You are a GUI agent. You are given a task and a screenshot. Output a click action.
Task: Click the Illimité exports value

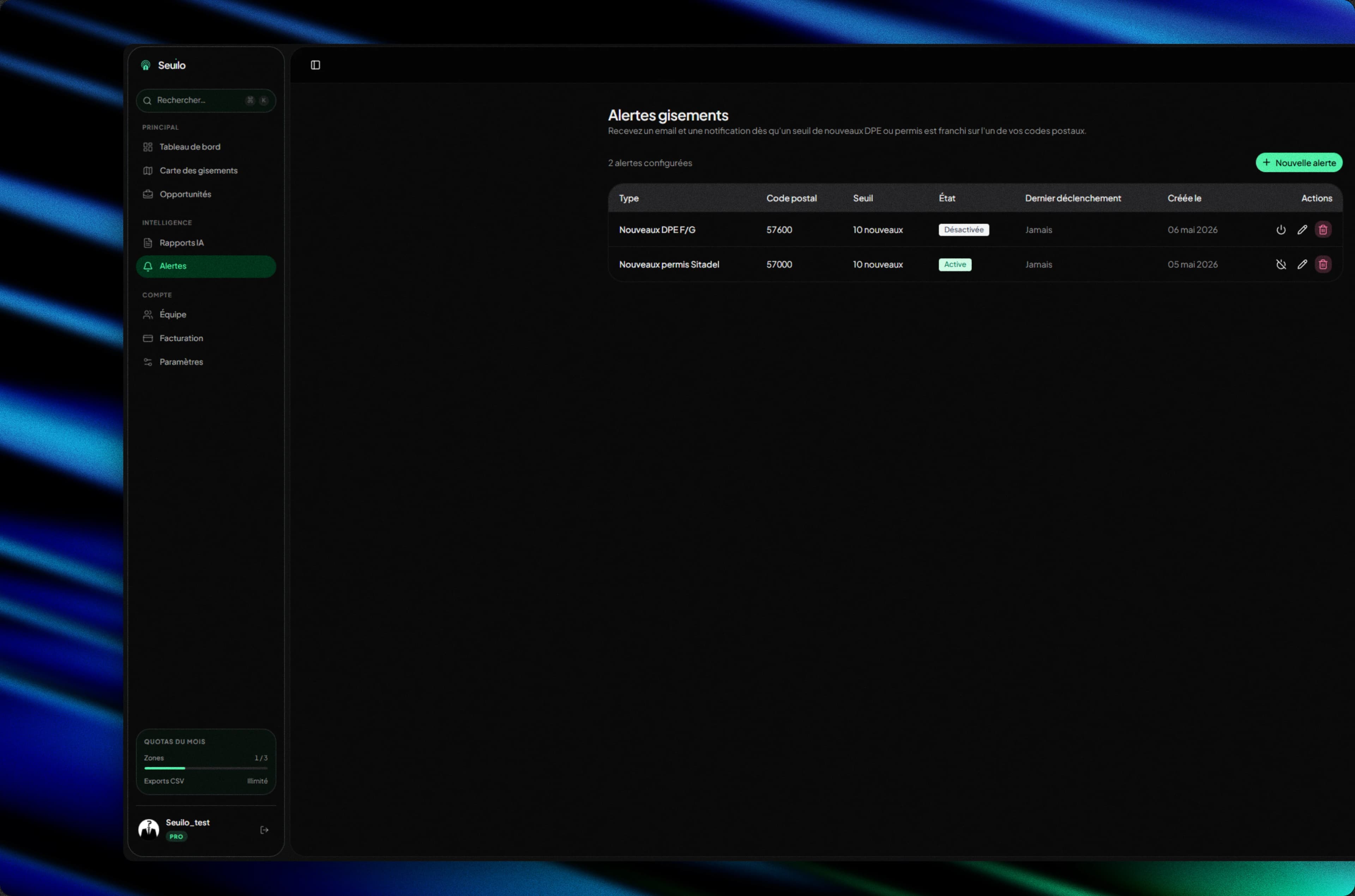point(258,781)
